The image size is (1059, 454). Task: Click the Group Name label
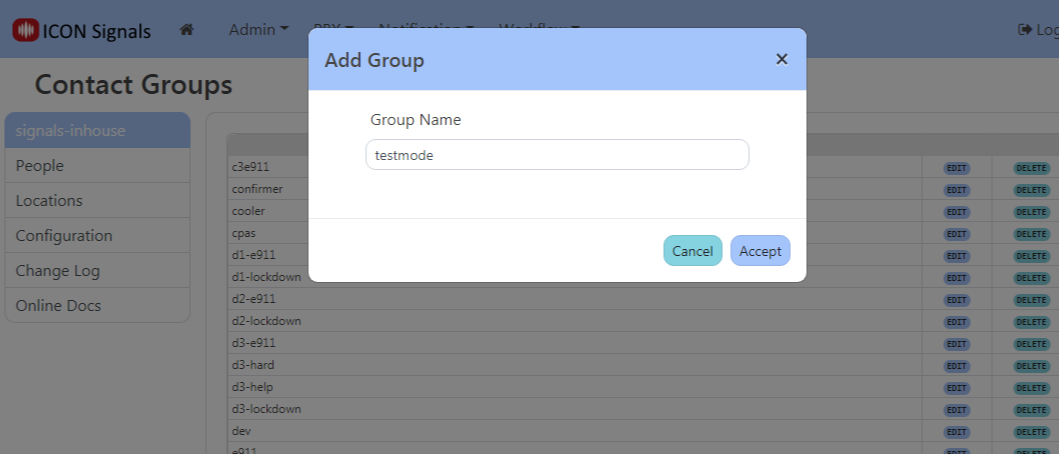pyautogui.click(x=415, y=120)
